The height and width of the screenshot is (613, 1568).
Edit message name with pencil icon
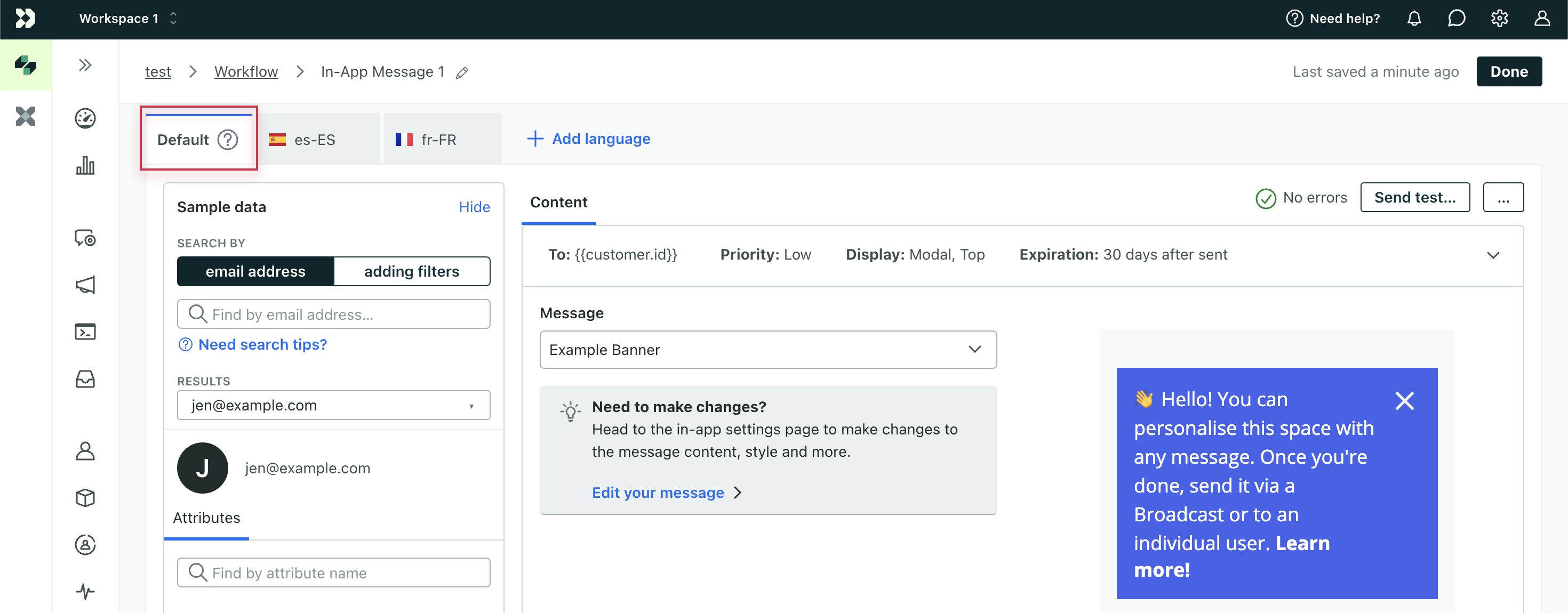point(462,73)
